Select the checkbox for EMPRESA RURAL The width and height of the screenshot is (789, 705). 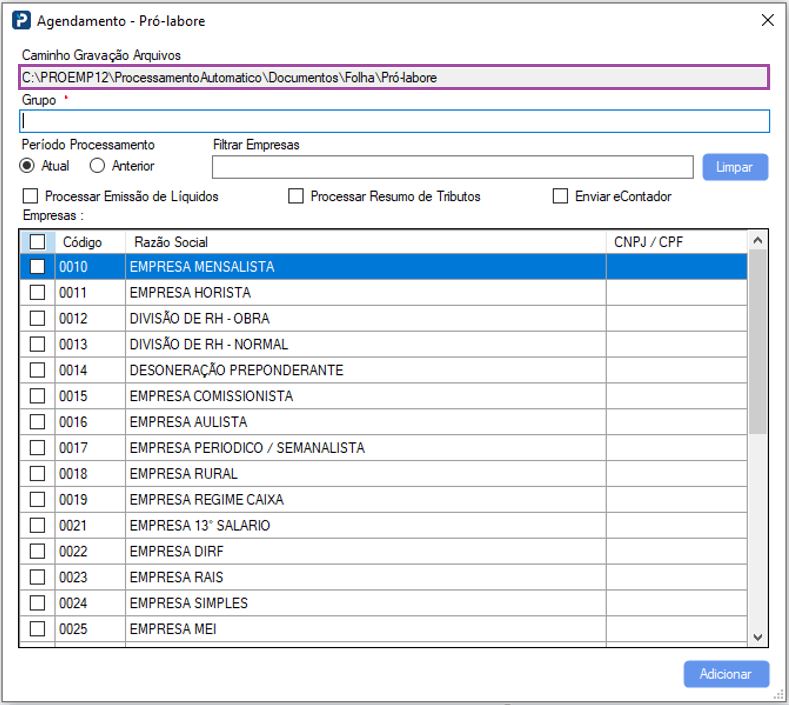[x=37, y=474]
